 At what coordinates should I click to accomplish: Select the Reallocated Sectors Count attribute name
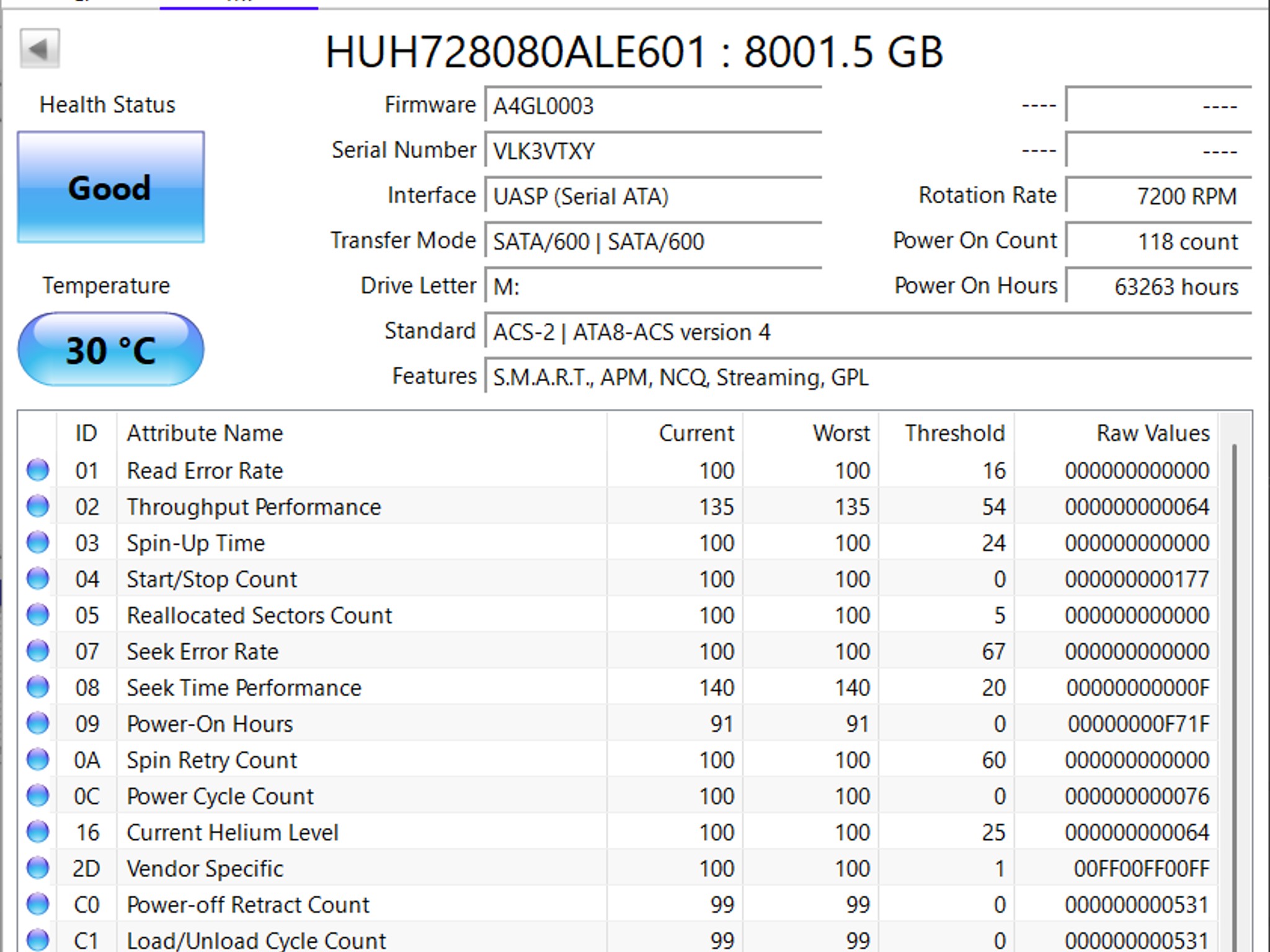coord(259,615)
